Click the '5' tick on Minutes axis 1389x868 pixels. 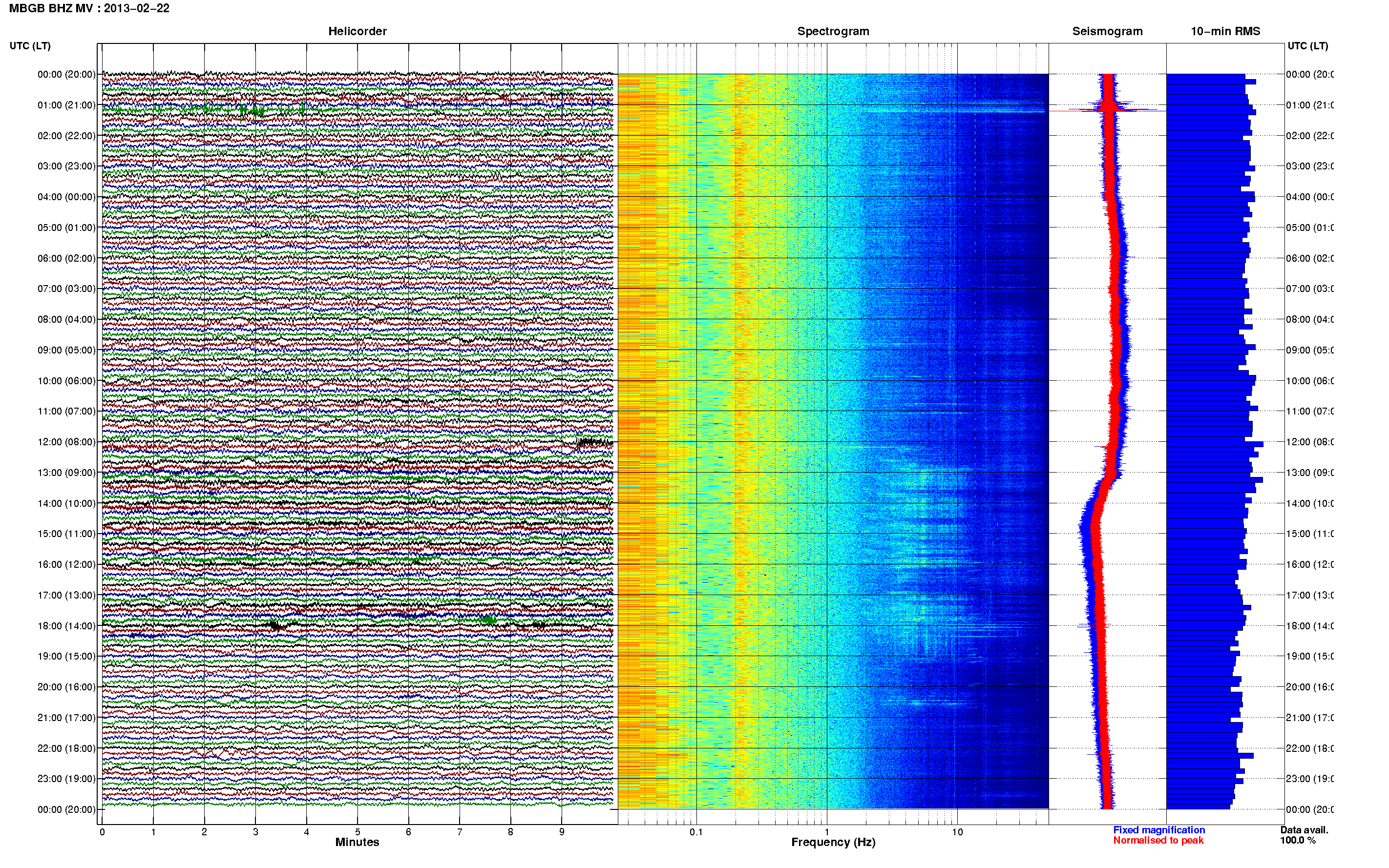click(x=357, y=832)
